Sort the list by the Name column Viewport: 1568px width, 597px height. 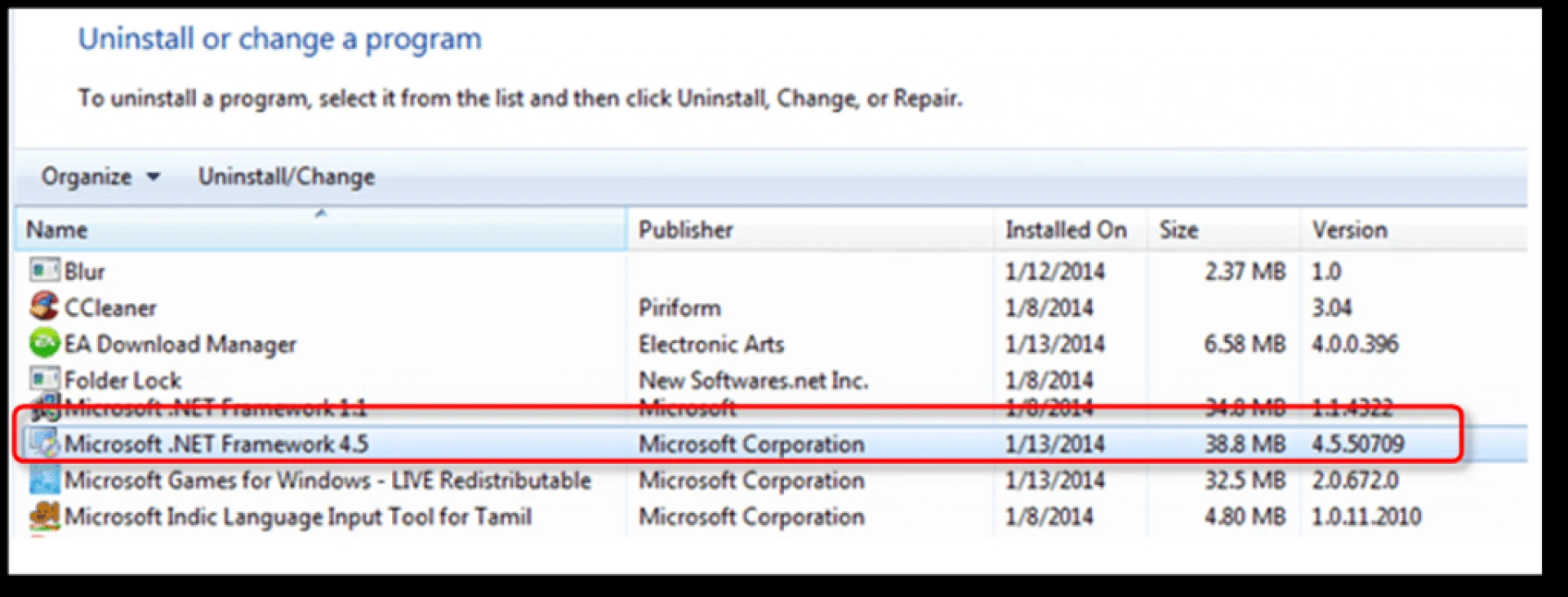click(57, 230)
